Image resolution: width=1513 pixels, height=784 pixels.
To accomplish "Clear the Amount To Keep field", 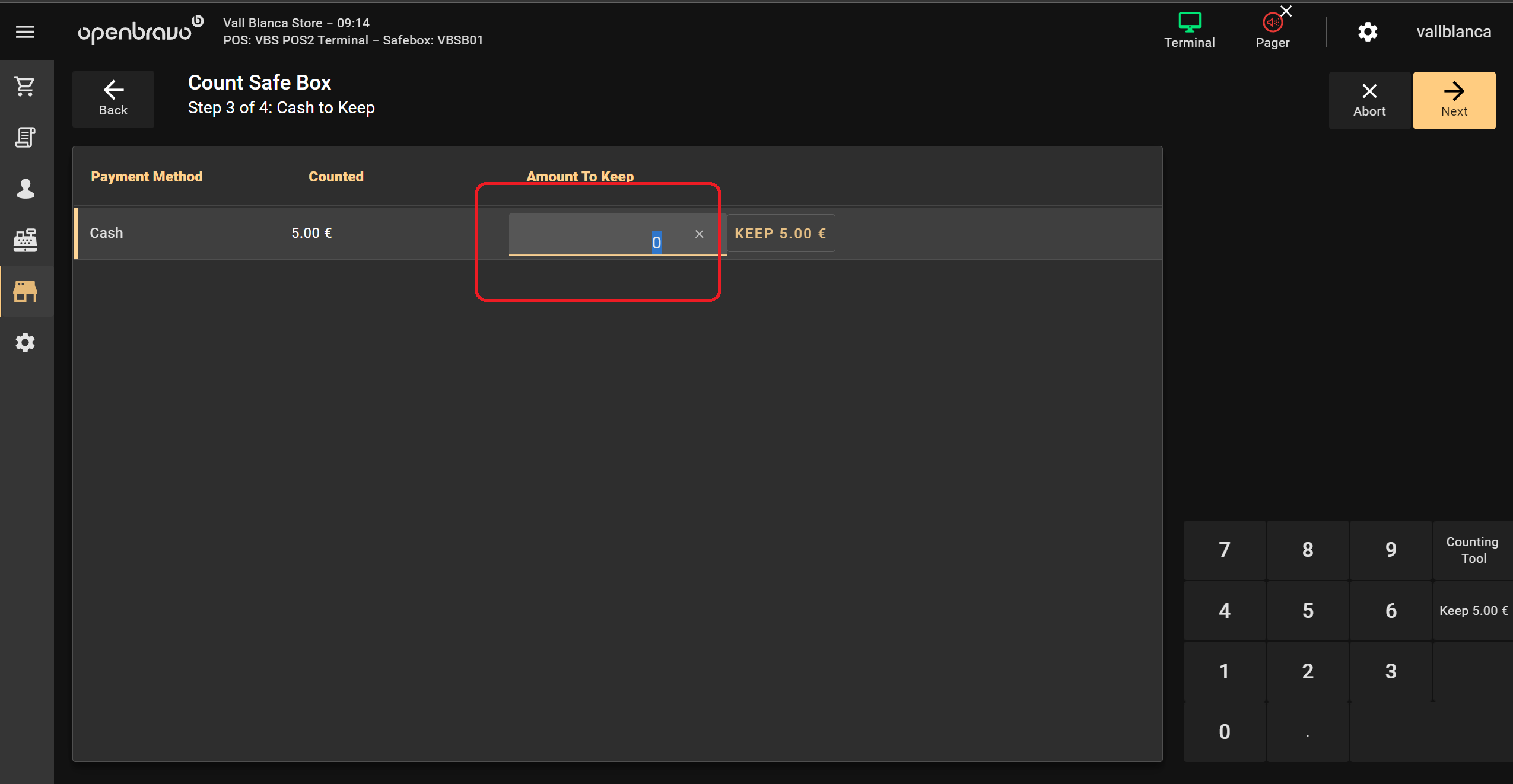I will tap(700, 234).
